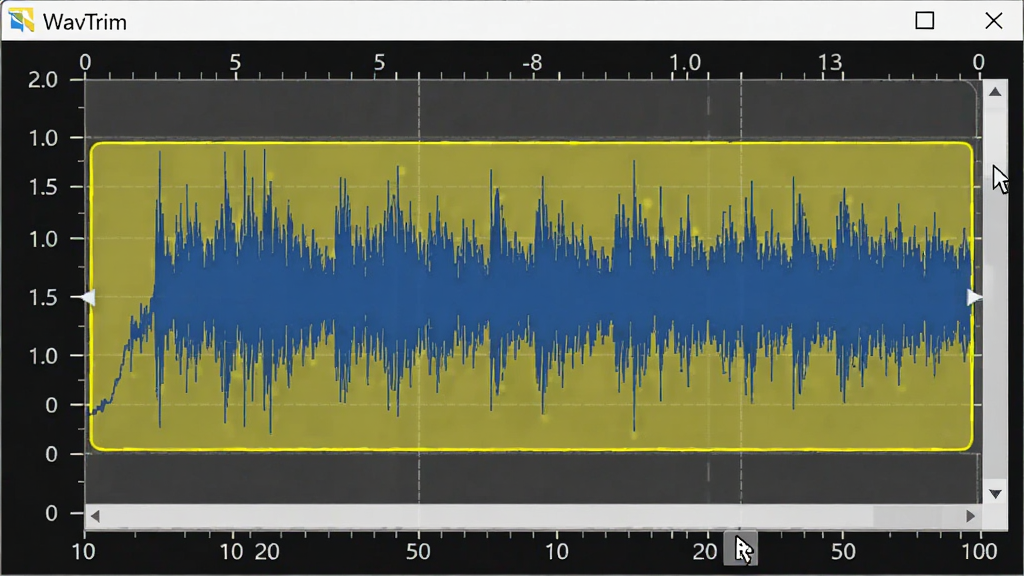Select the right trim handle triangle

[x=974, y=297]
